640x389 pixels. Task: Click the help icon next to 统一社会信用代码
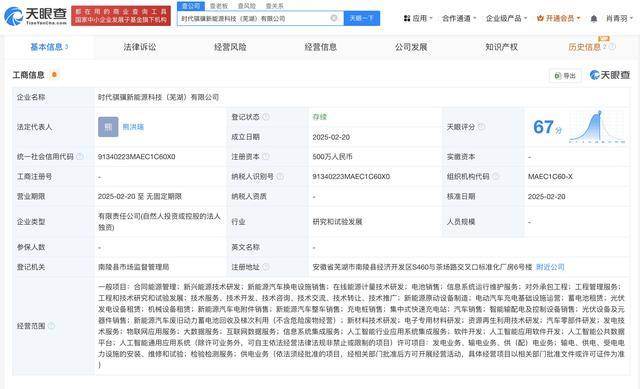pos(80,156)
